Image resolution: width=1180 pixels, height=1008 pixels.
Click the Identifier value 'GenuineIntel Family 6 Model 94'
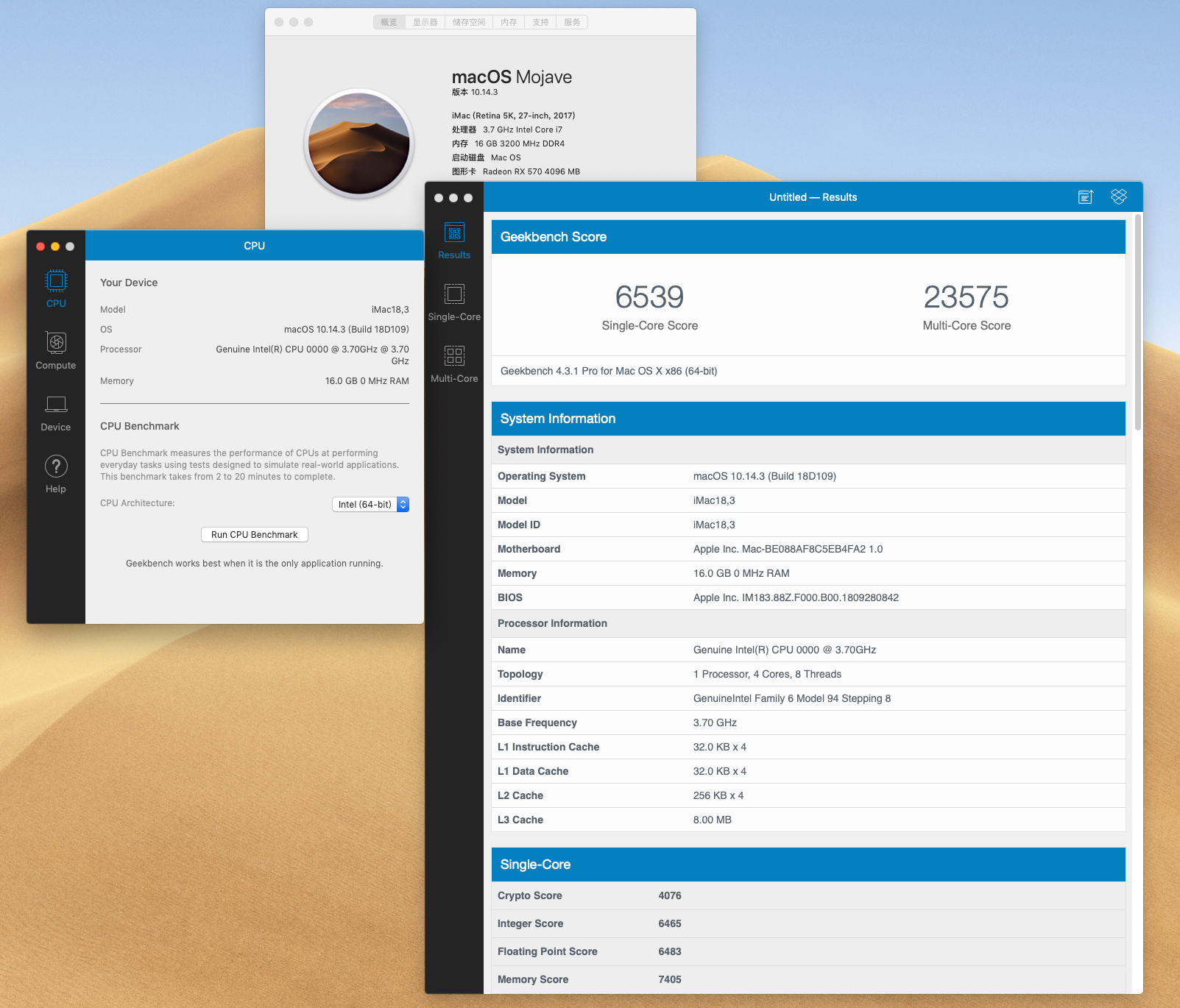pyautogui.click(x=792, y=698)
